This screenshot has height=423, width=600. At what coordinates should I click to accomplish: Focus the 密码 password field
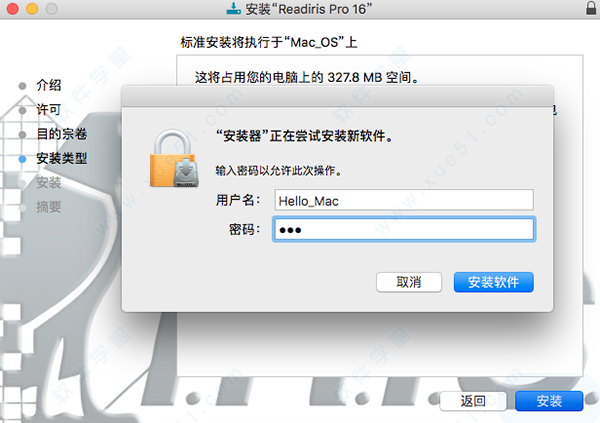pyautogui.click(x=404, y=229)
